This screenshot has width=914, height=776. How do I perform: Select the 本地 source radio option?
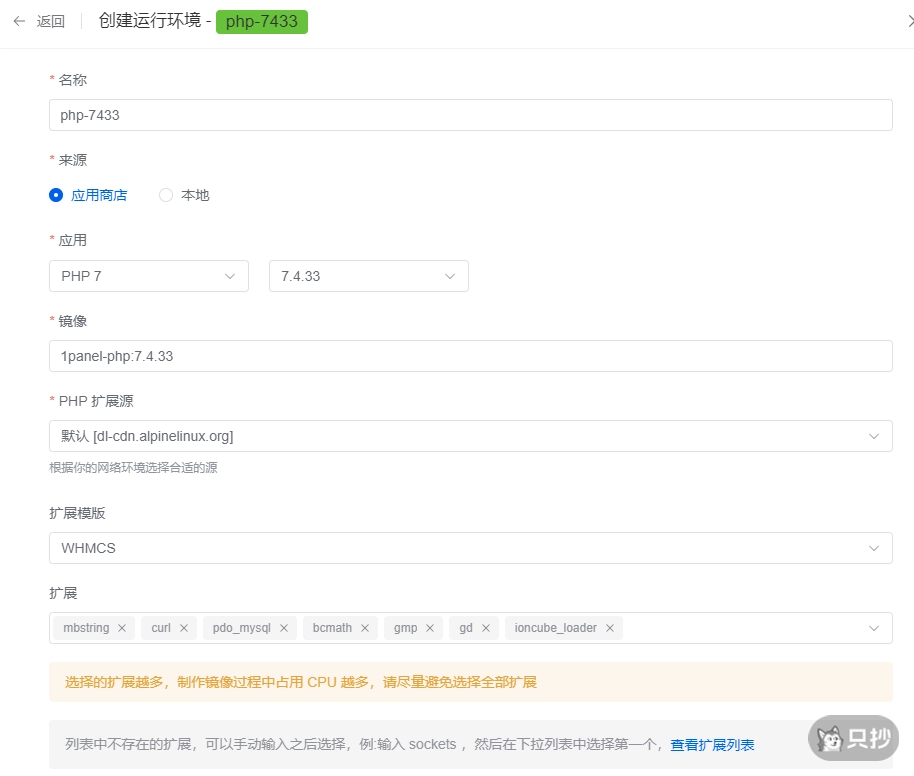tap(166, 195)
